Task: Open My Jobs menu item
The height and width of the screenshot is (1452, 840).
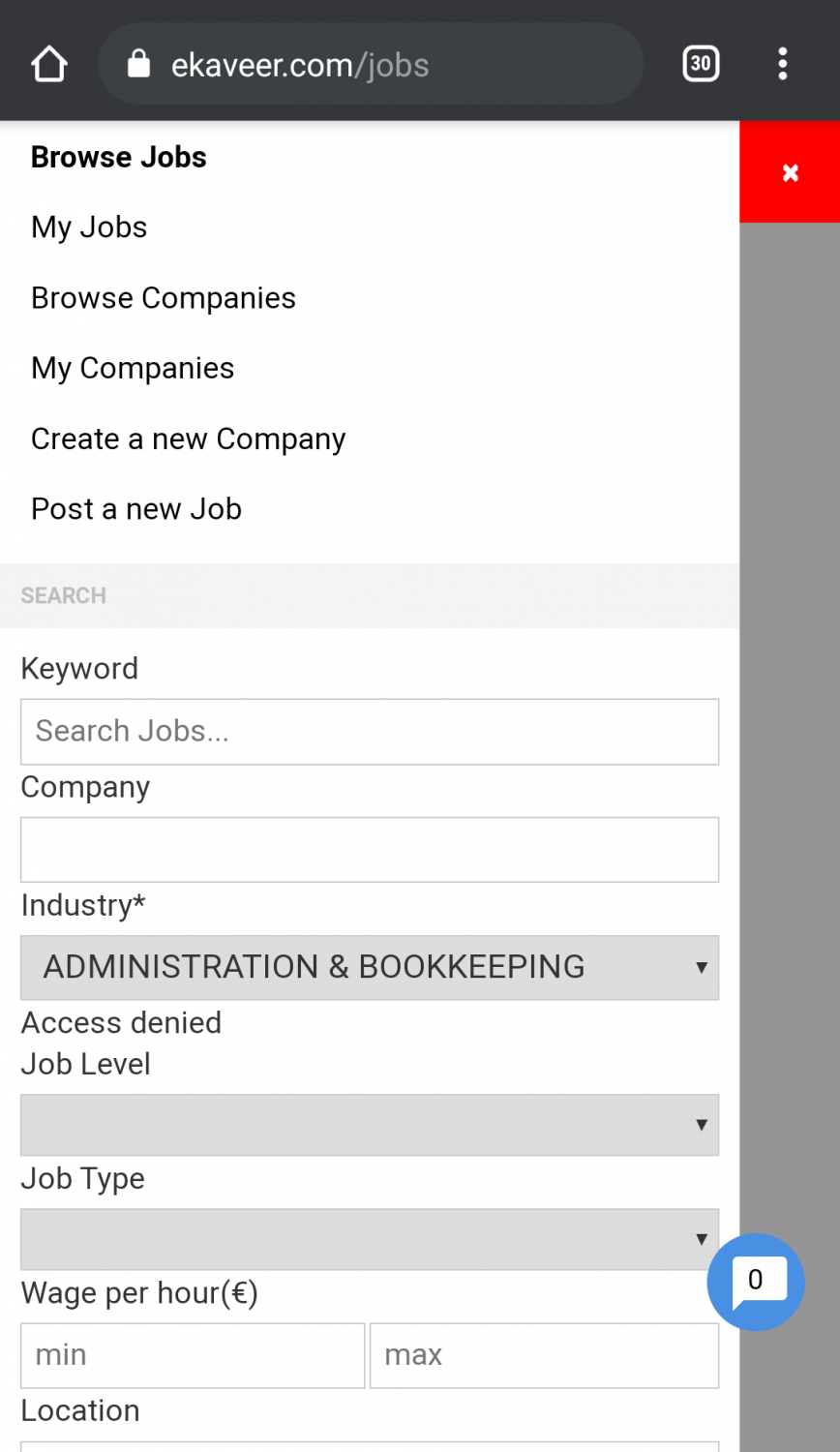Action: [89, 227]
